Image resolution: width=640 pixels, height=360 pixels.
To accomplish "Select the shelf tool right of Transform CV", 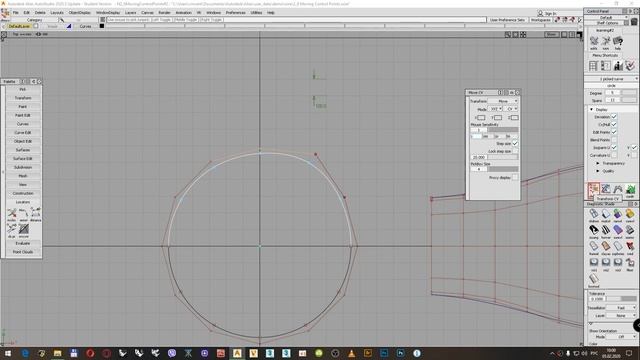I will coord(606,189).
